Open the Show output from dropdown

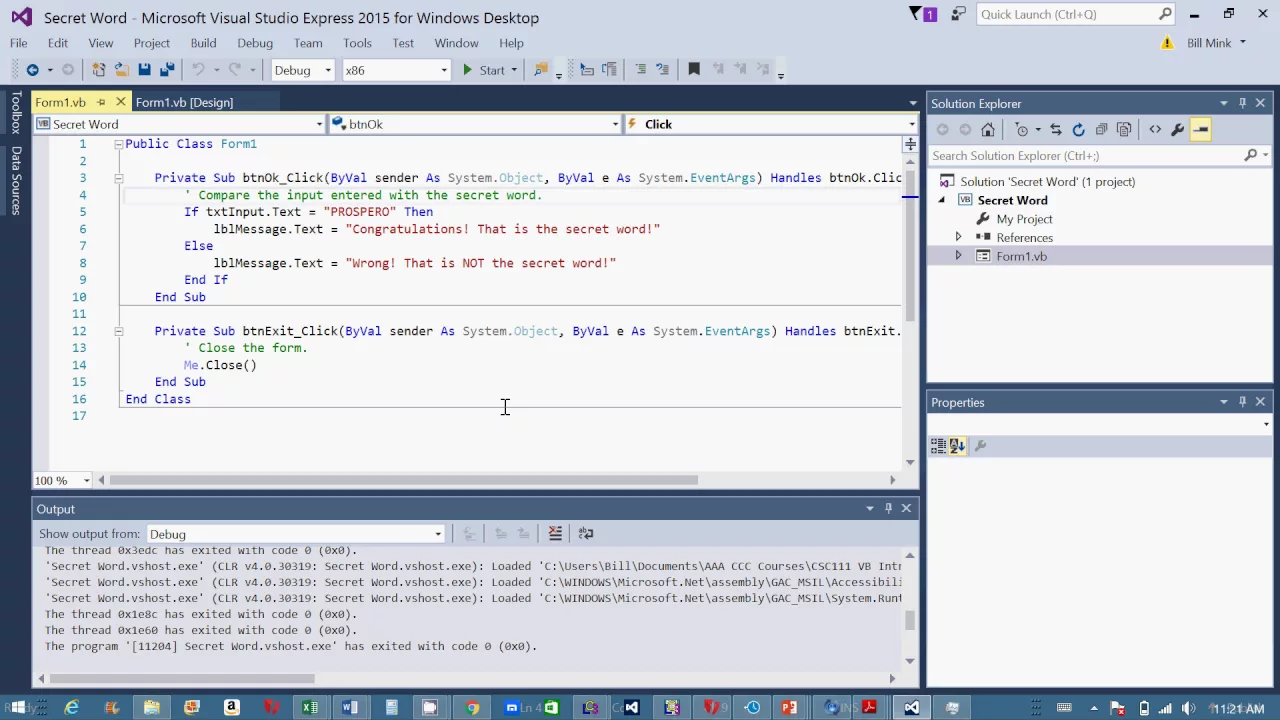point(295,534)
